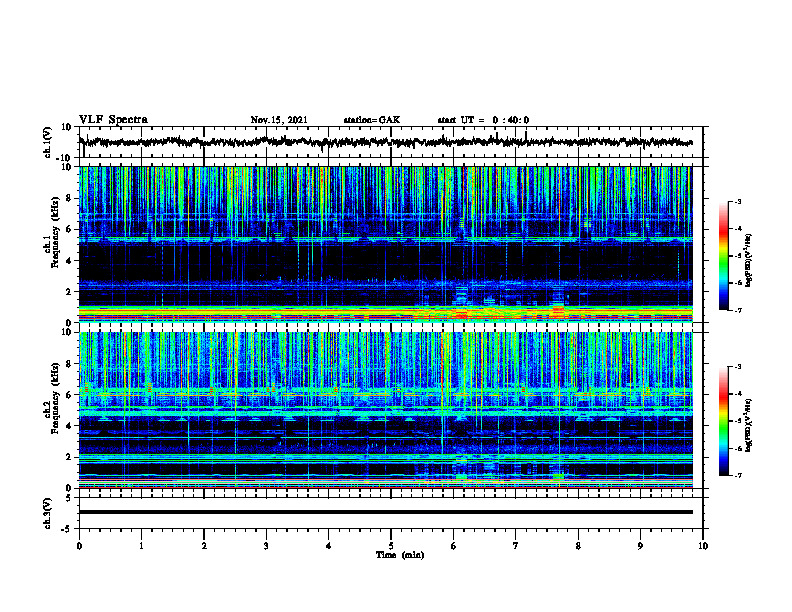The height and width of the screenshot is (612, 792).
Task: Click the "8" tick on ch.2 frequency axis
Action: pos(68,364)
